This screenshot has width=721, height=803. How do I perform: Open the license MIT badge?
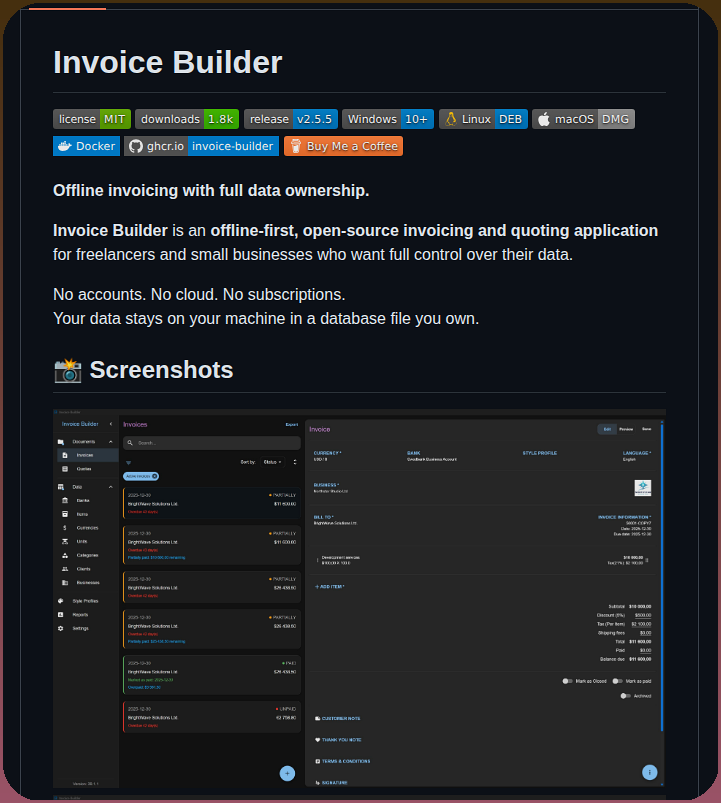pyautogui.click(x=92, y=119)
